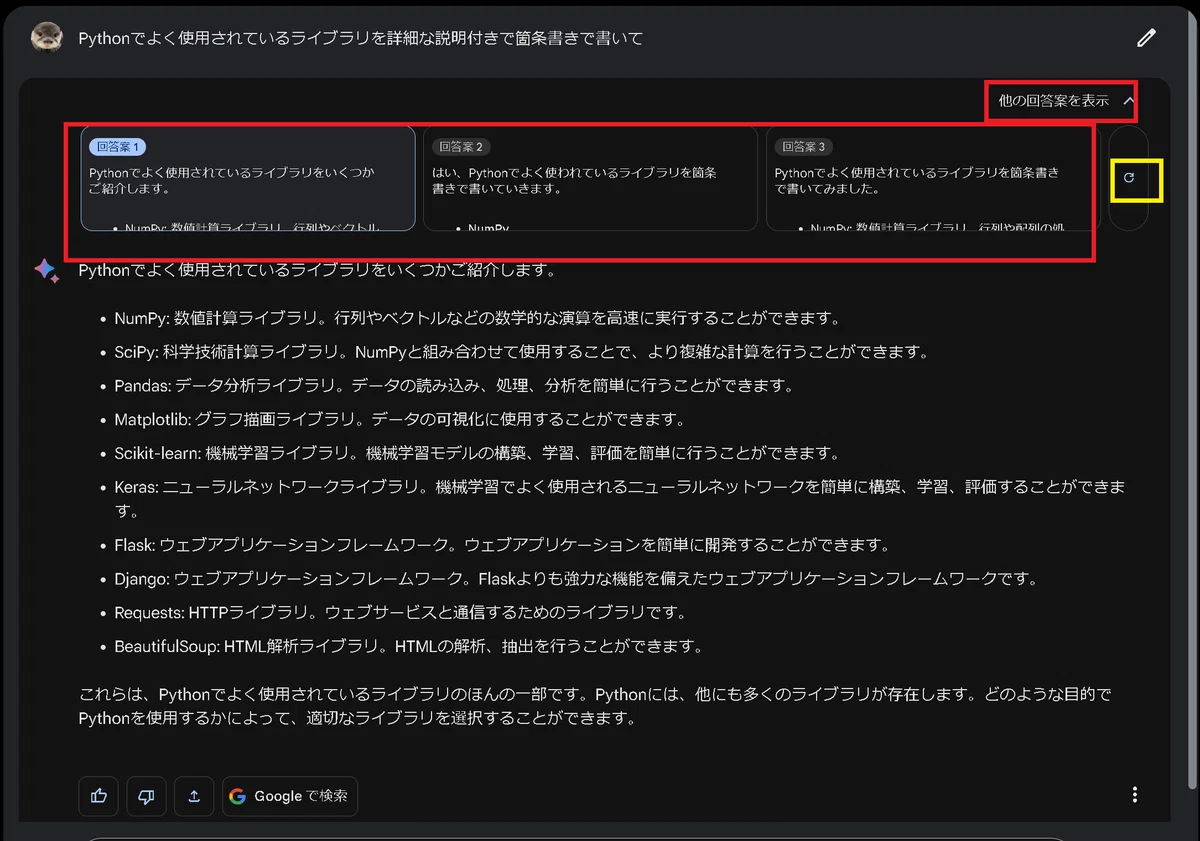Click the Bard sparkle icon
The image size is (1200, 841).
[x=46, y=270]
